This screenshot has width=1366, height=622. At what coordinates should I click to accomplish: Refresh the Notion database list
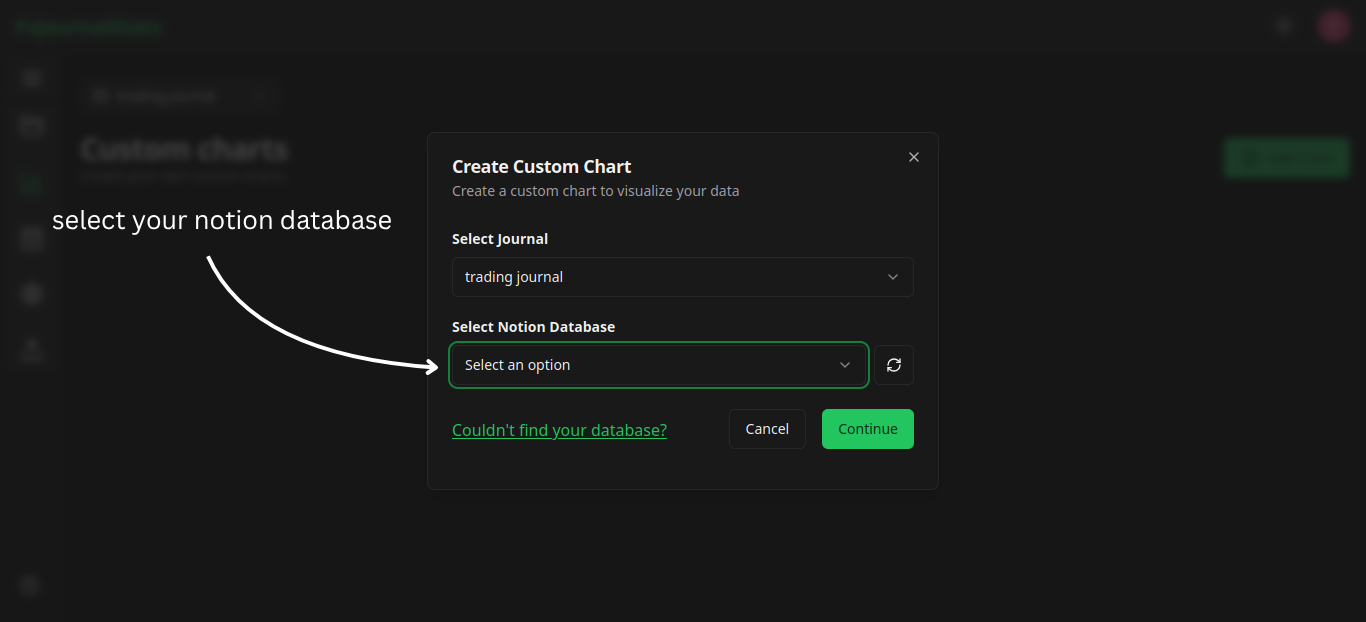893,364
